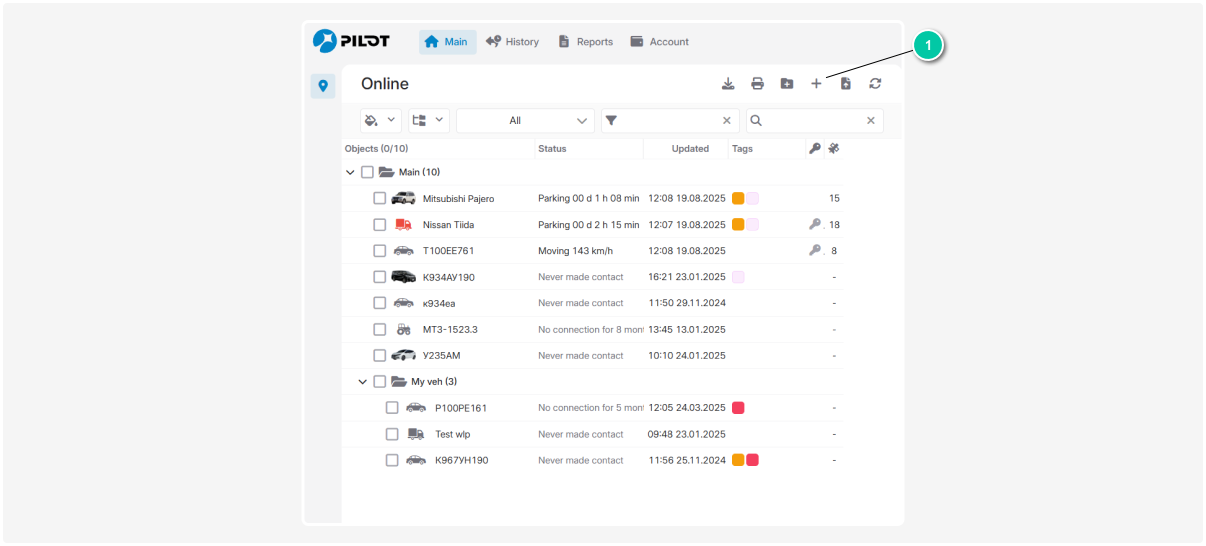The width and height of the screenshot is (1206, 546).
Task: Tick the checkbox for Test wlp
Action: click(392, 434)
